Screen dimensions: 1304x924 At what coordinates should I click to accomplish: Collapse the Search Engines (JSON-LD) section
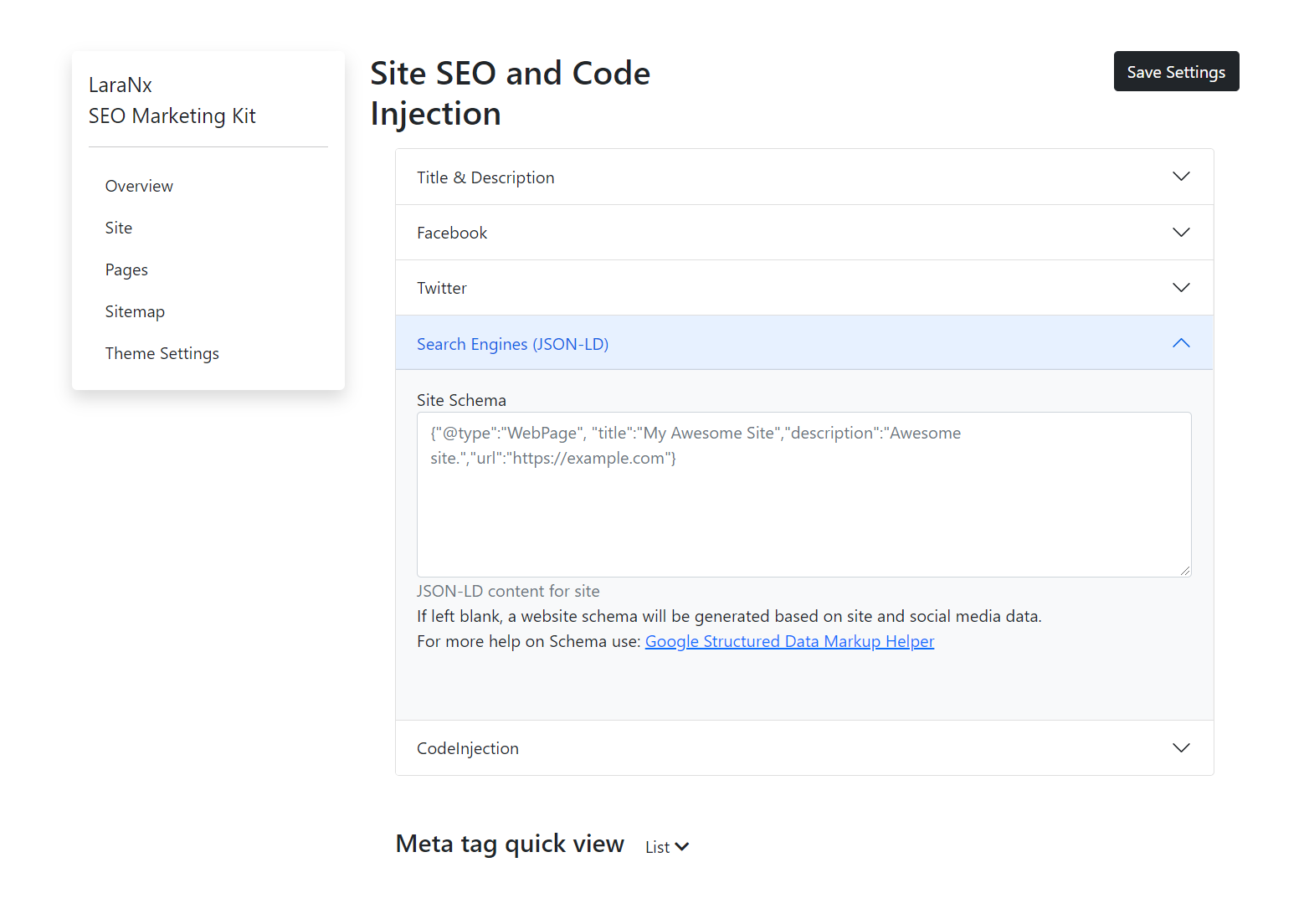(x=512, y=344)
